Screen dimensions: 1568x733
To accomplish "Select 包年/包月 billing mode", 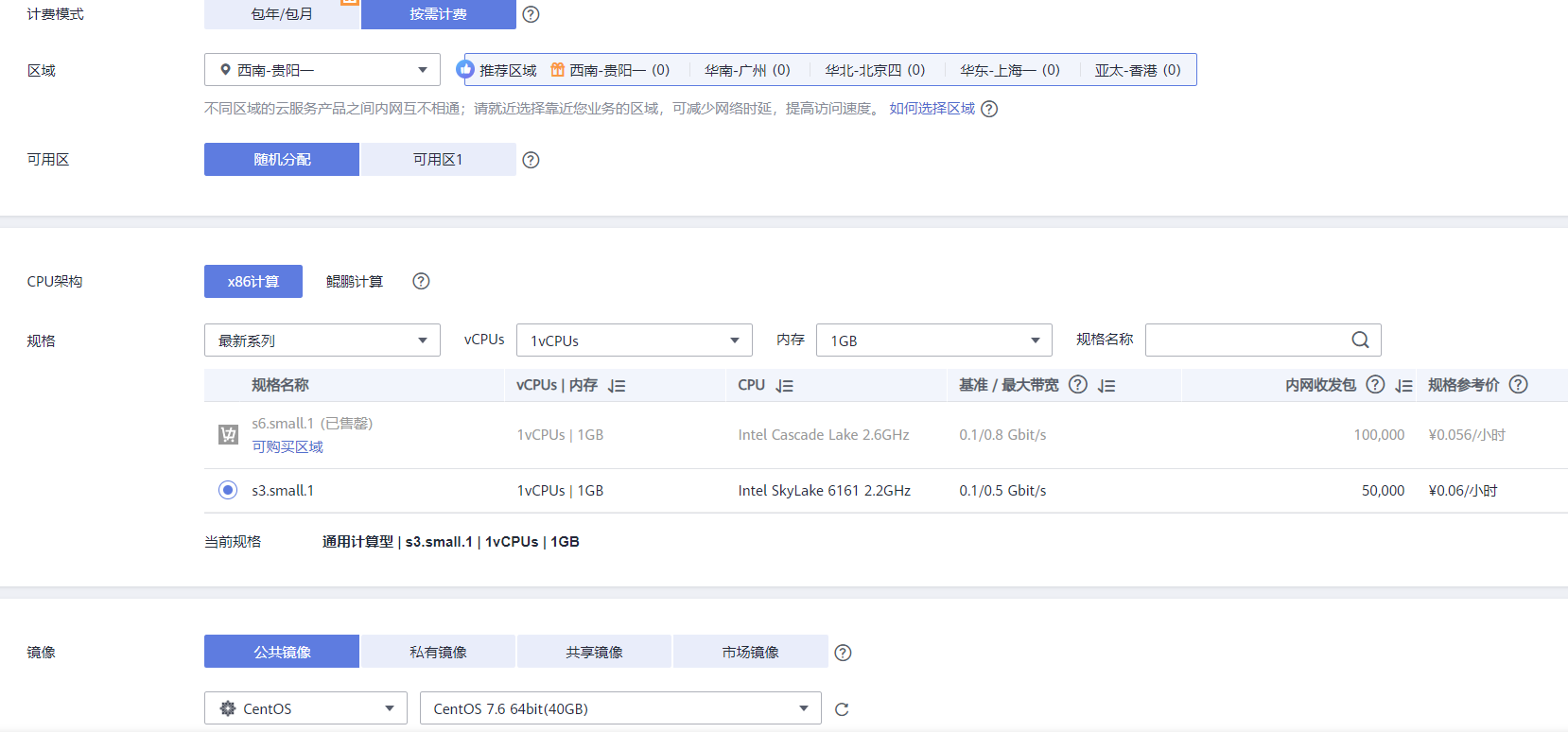I will pos(282,14).
